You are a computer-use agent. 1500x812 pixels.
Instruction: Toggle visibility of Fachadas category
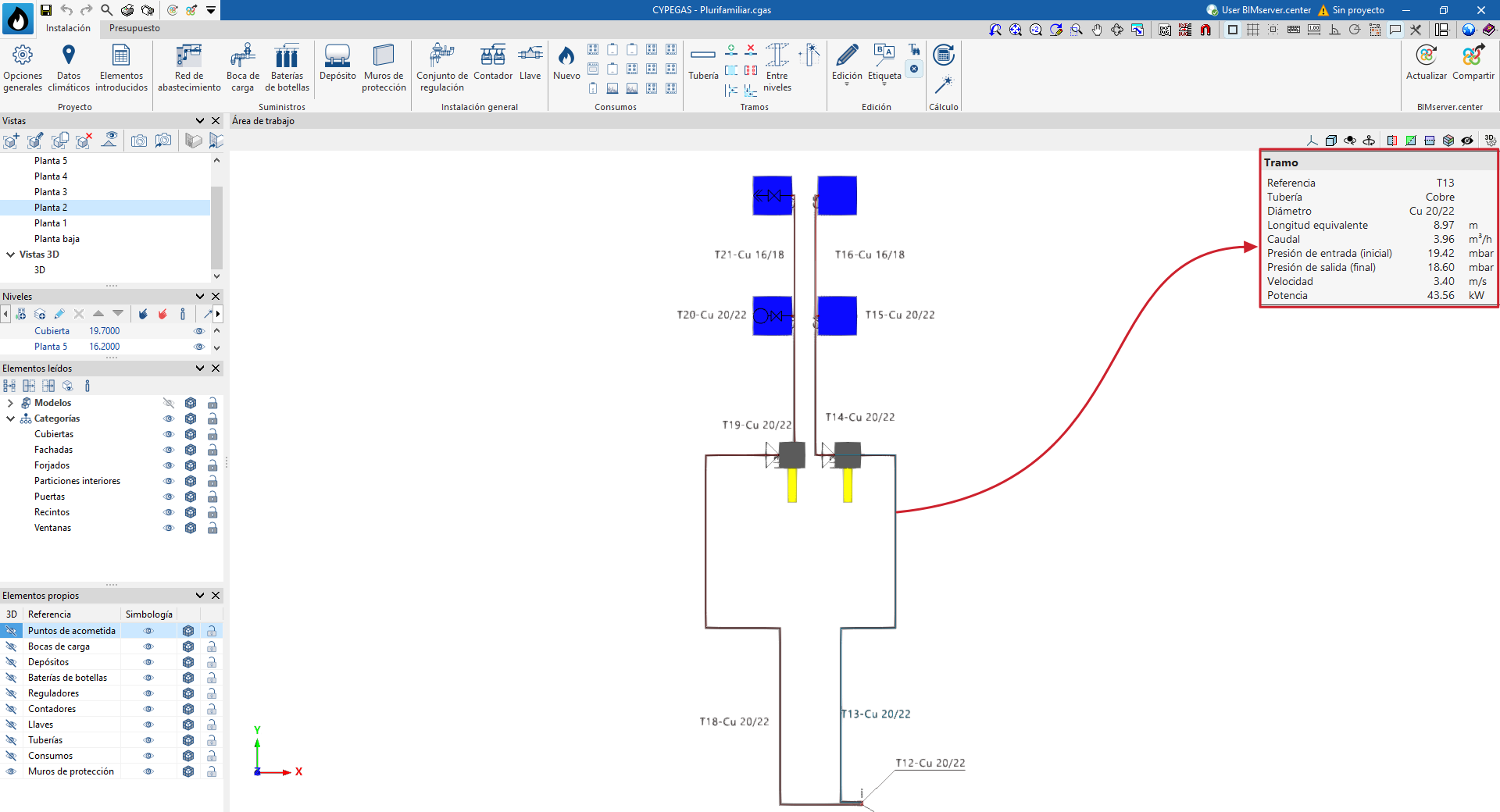click(168, 450)
